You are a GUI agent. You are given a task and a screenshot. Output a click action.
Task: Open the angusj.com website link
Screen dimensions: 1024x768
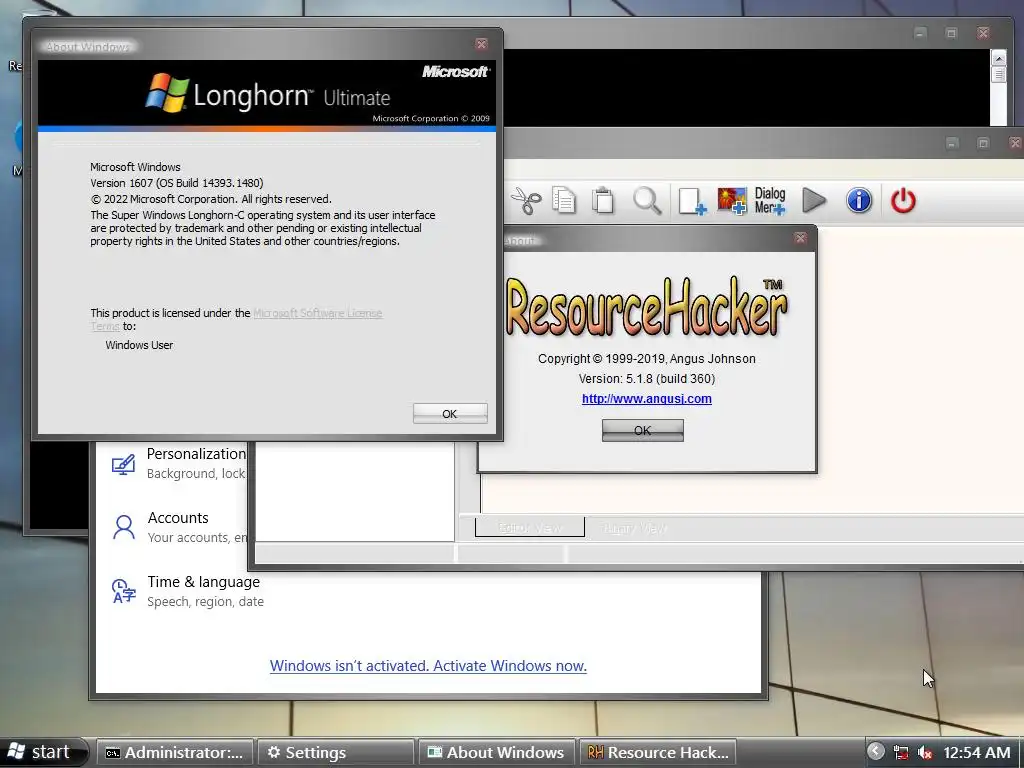click(647, 398)
